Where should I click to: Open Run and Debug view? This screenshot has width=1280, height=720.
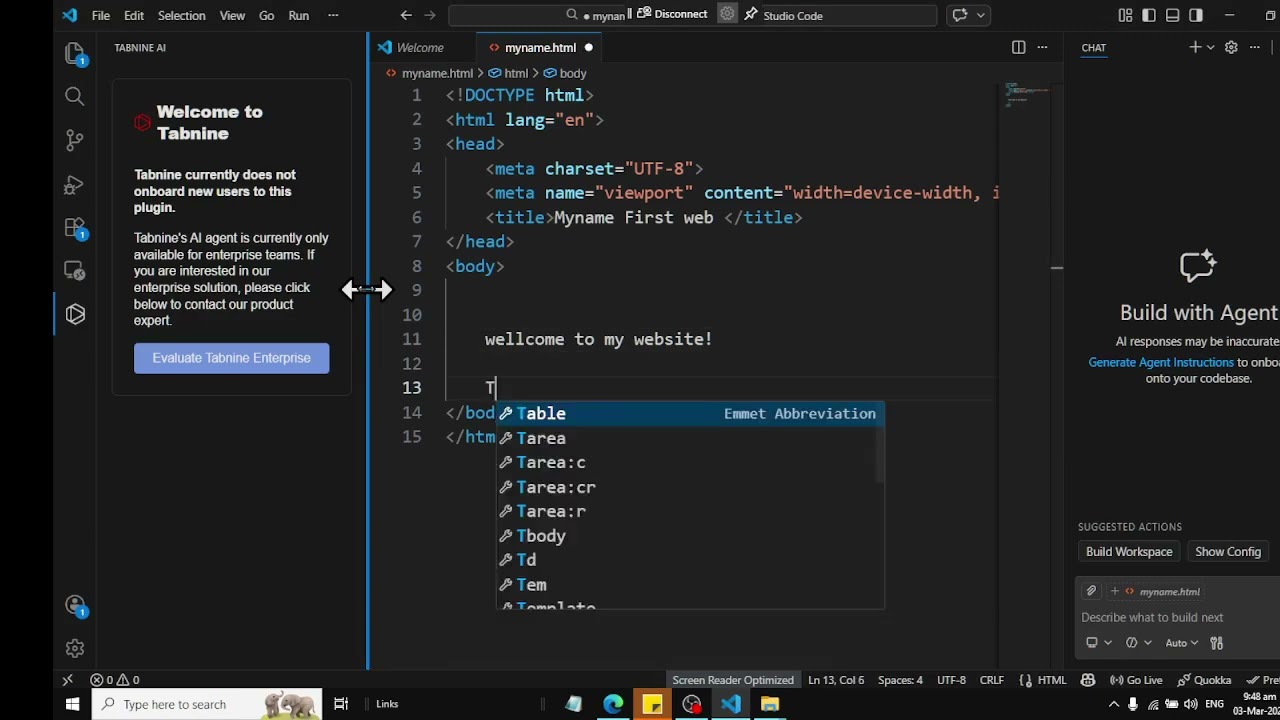[75, 184]
